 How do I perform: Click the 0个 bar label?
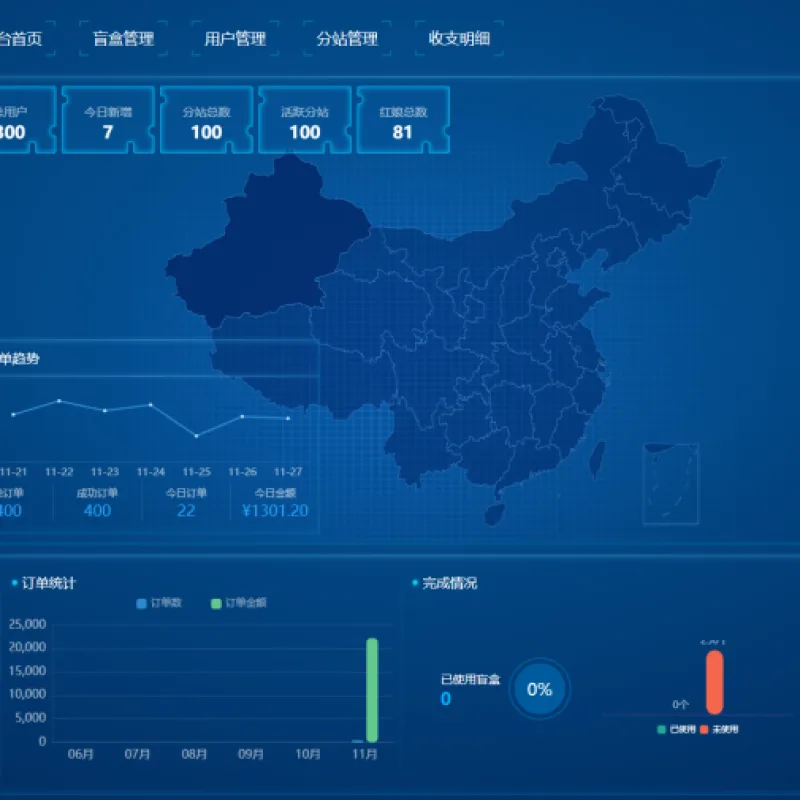[681, 705]
